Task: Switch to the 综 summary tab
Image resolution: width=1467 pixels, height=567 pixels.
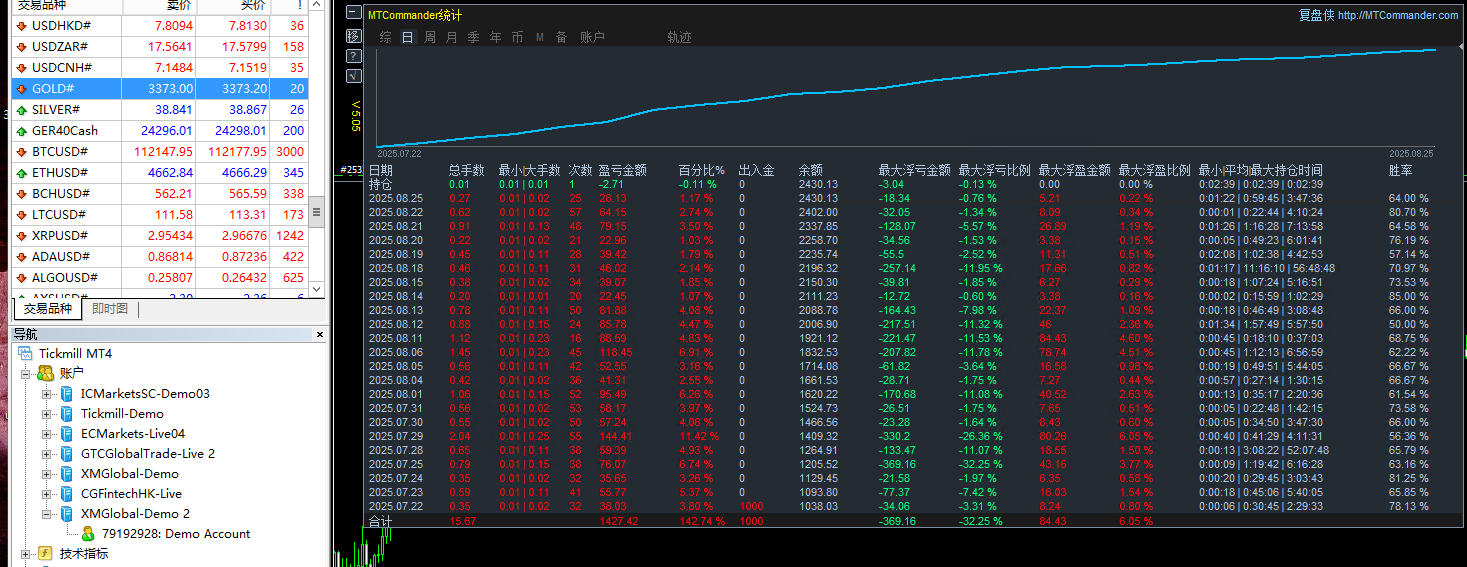Action: [x=386, y=37]
